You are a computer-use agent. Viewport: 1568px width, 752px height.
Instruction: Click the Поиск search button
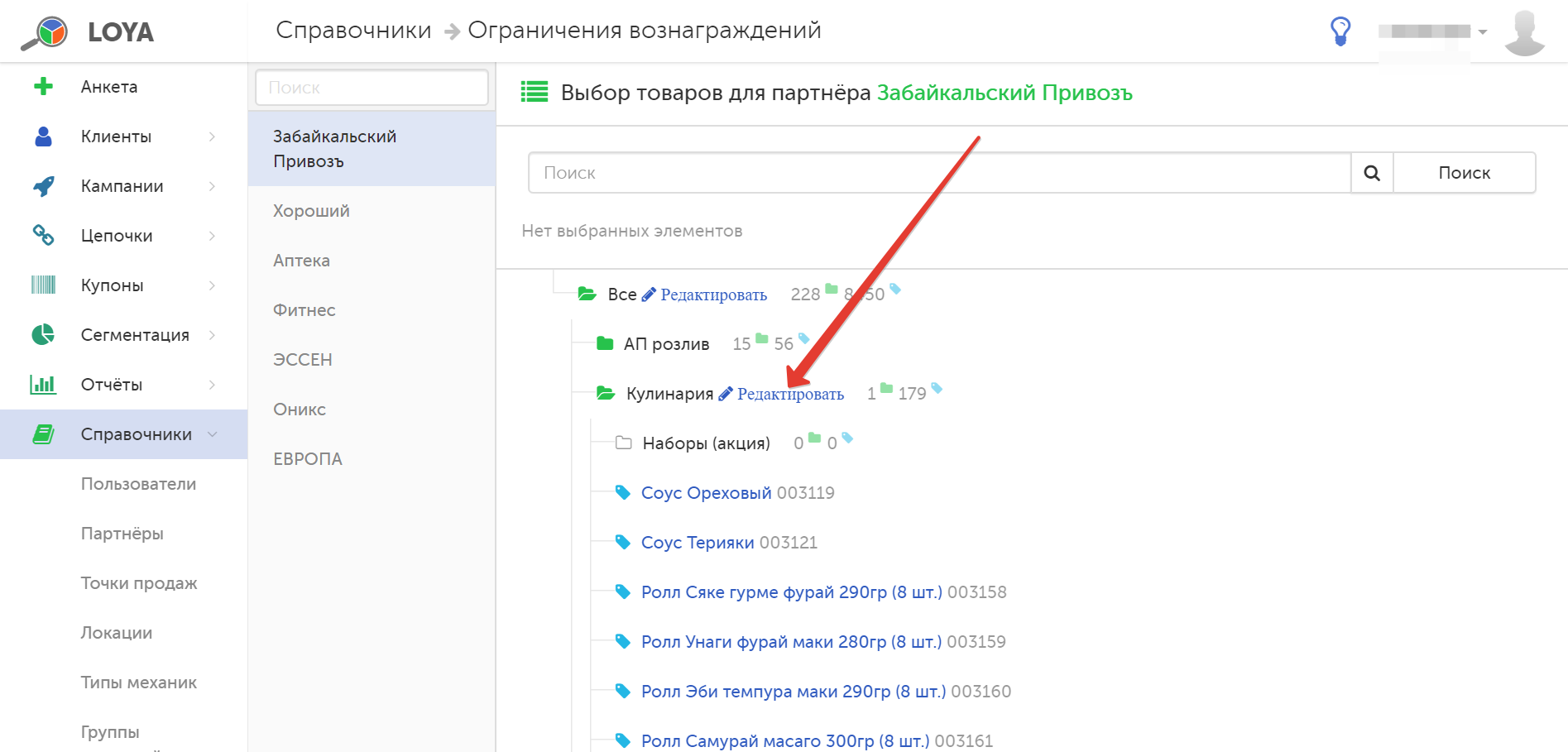tap(1465, 173)
